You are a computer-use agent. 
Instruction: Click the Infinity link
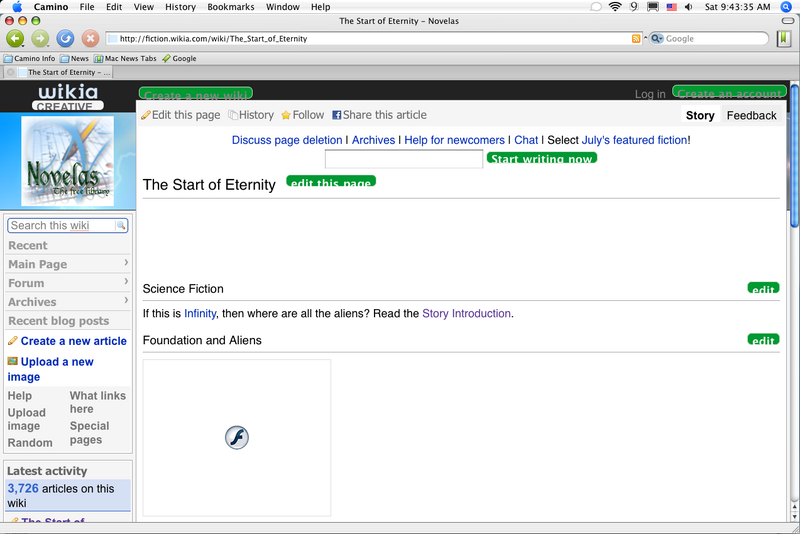coord(200,313)
